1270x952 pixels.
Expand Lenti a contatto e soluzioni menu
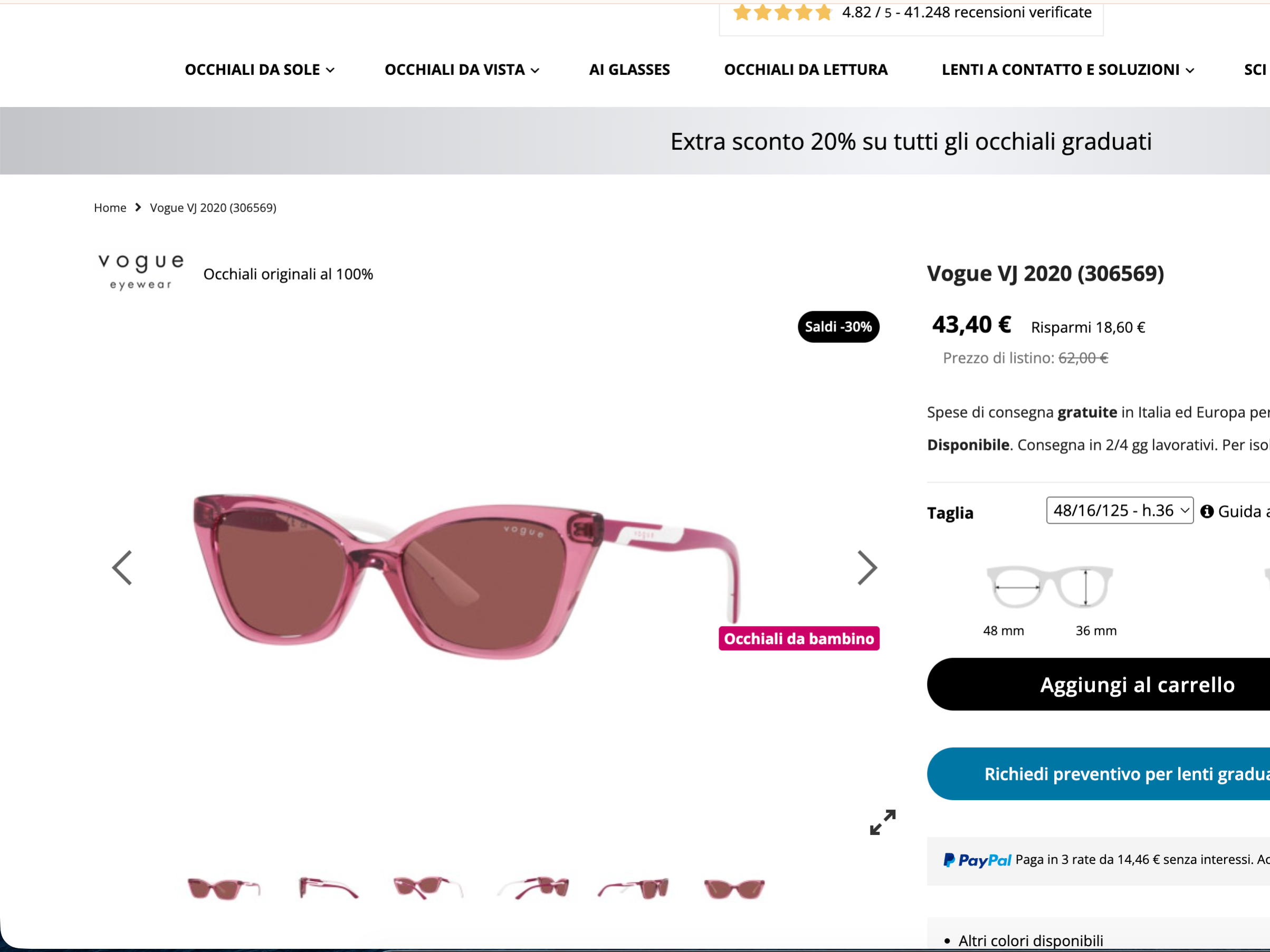[1068, 70]
